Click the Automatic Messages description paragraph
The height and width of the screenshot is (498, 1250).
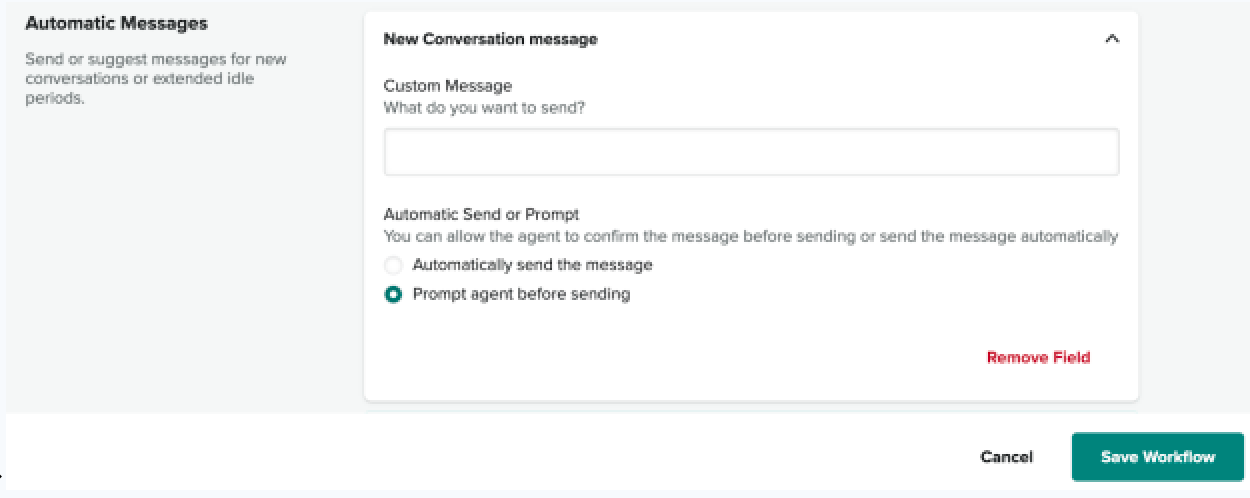[x=155, y=78]
